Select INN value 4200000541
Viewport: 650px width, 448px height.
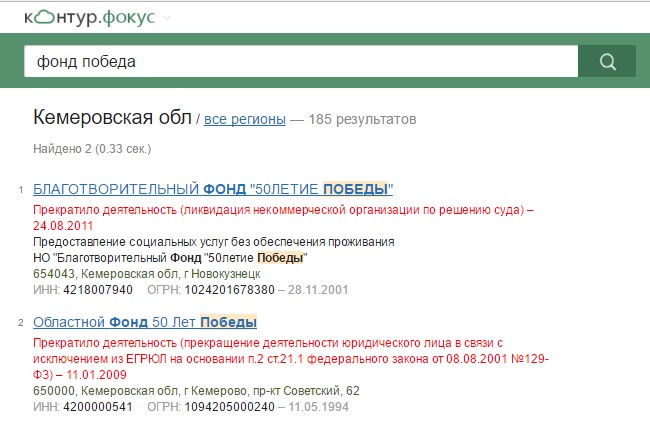[x=98, y=407]
